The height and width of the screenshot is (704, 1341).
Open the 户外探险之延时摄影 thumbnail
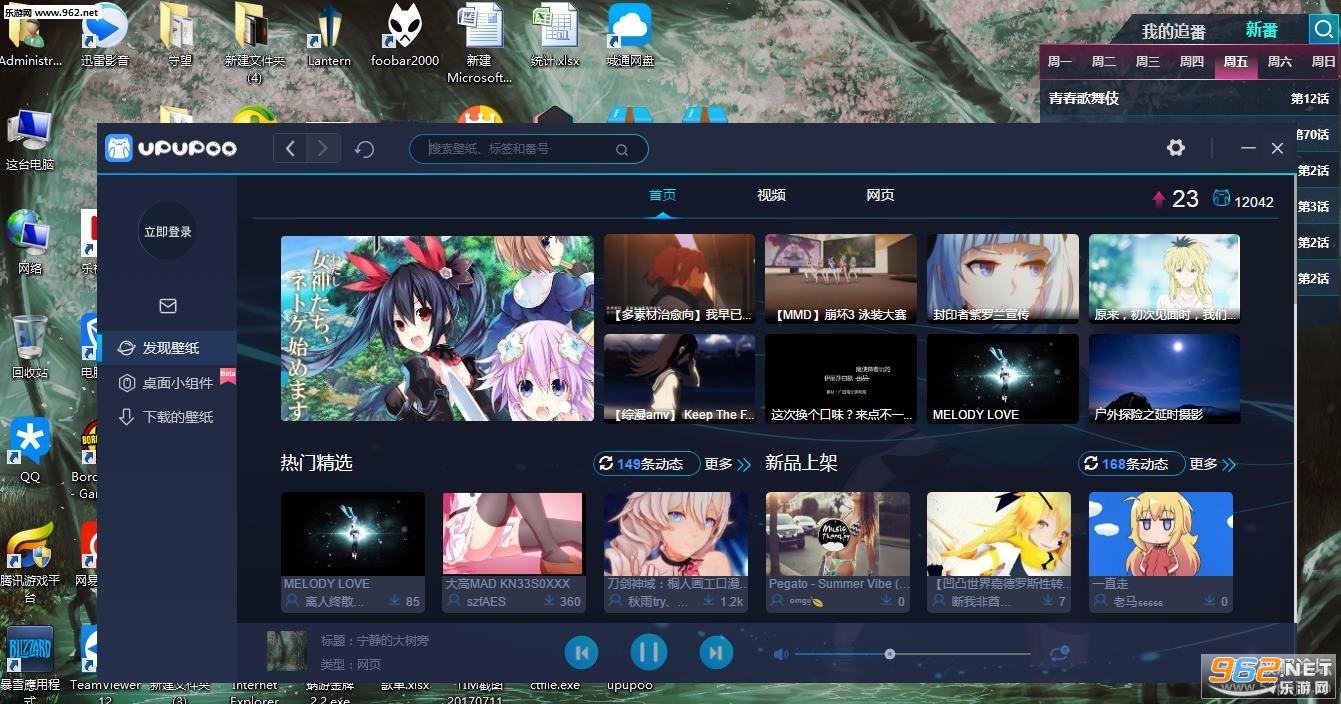1165,378
